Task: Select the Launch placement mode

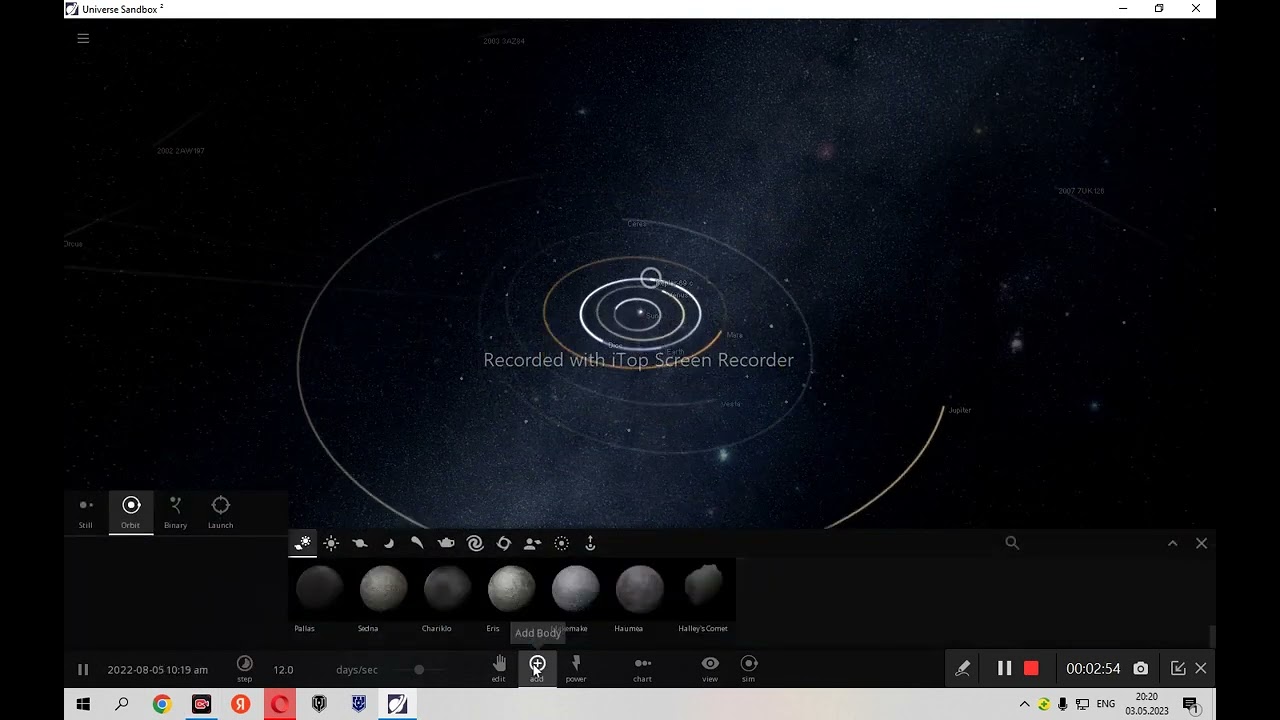Action: pyautogui.click(x=220, y=513)
